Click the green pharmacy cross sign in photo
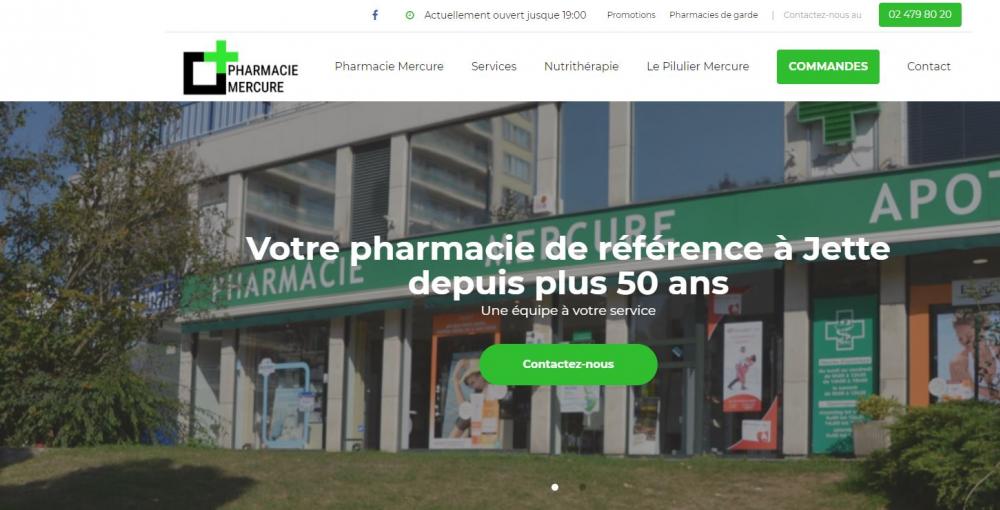 (837, 121)
